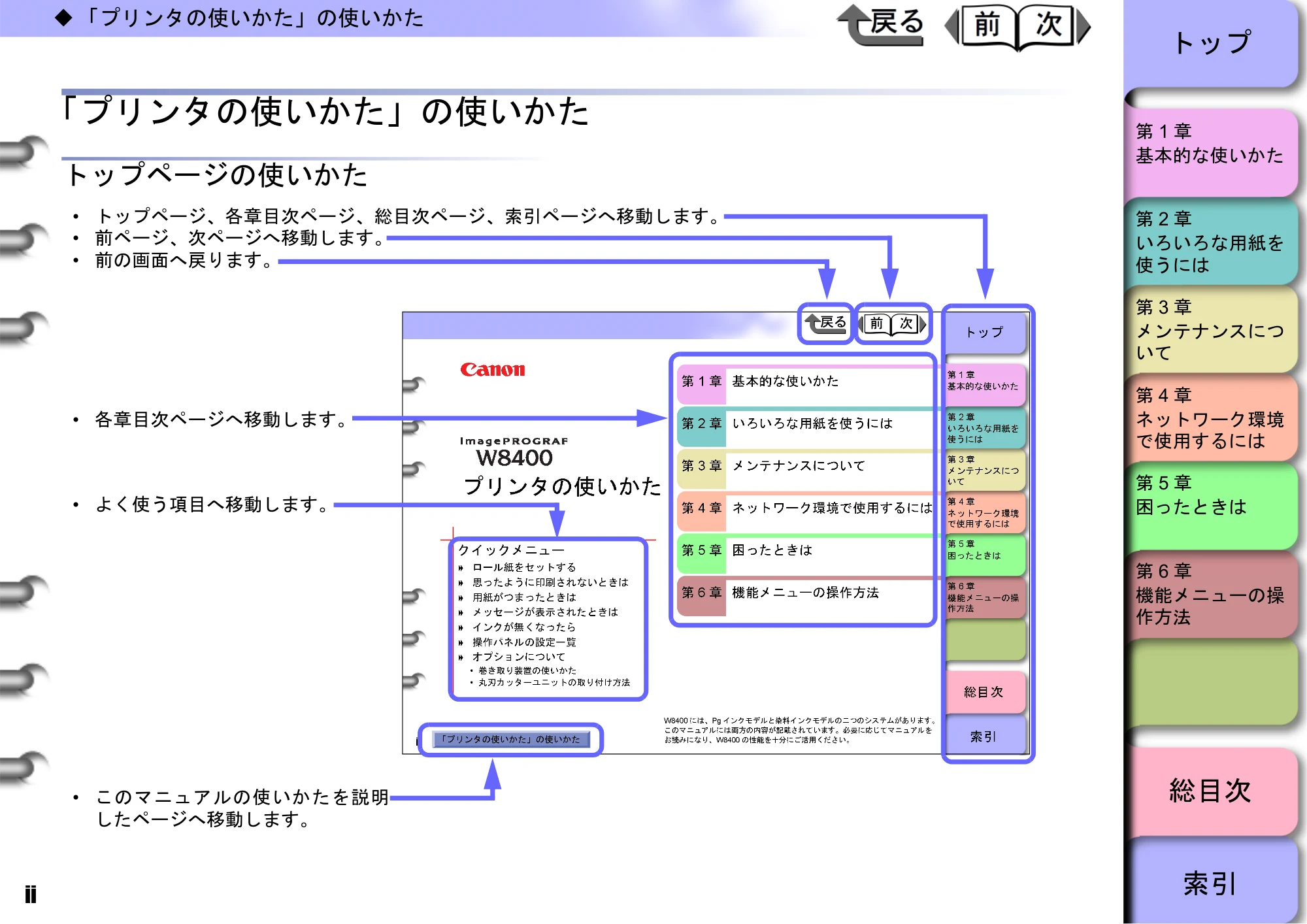
Task: Click quick menu item 用紙がつまったときは
Action: click(524, 597)
